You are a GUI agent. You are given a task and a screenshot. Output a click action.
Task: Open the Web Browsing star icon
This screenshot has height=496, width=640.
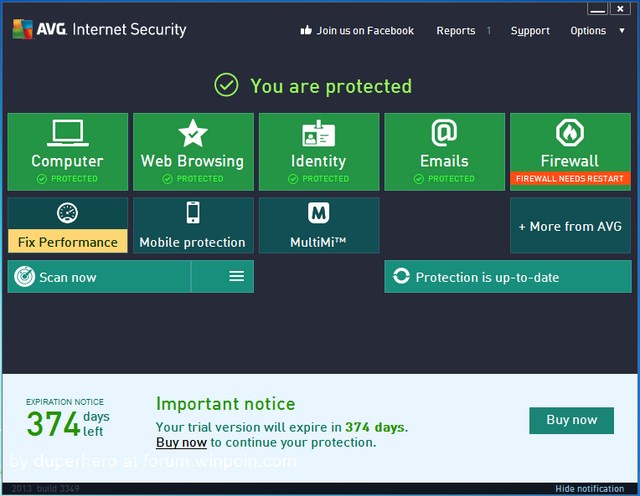193,133
